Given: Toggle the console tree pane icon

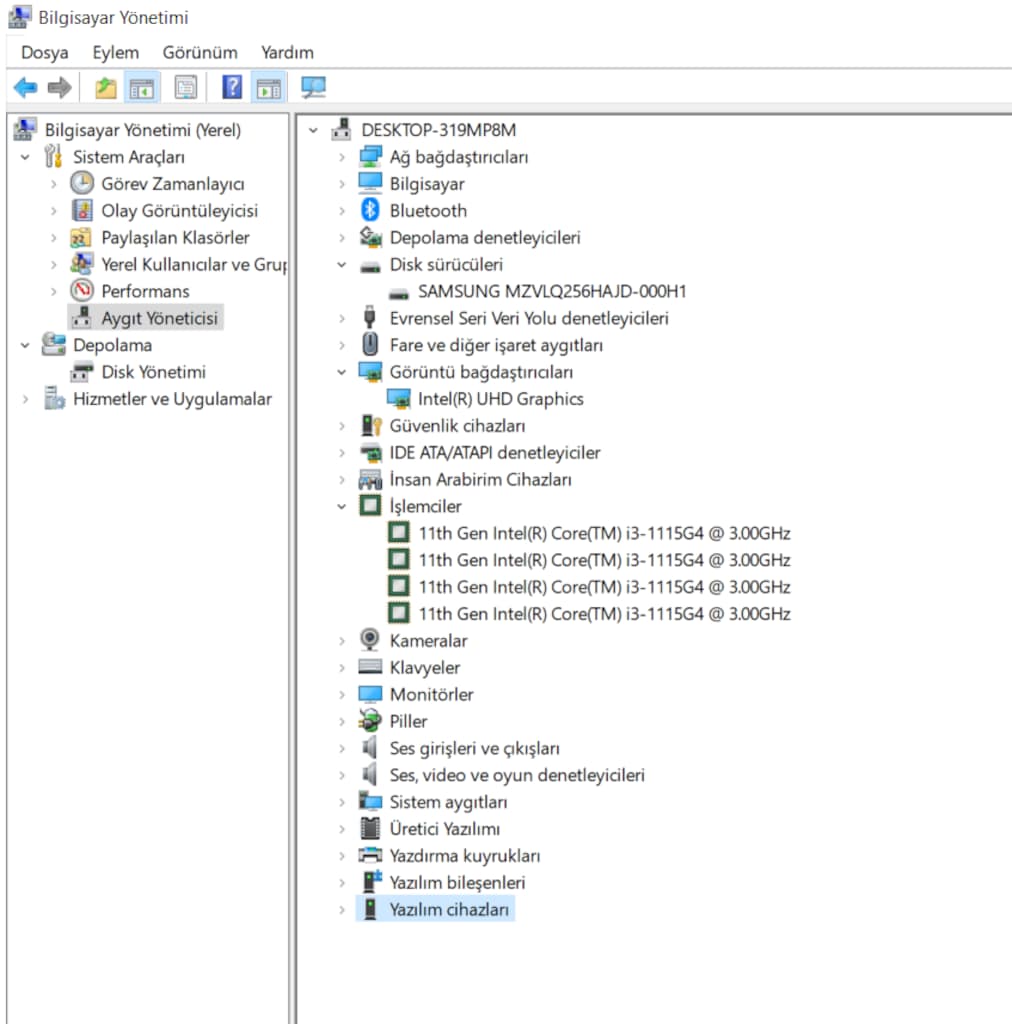Looking at the screenshot, I should pyautogui.click(x=142, y=88).
